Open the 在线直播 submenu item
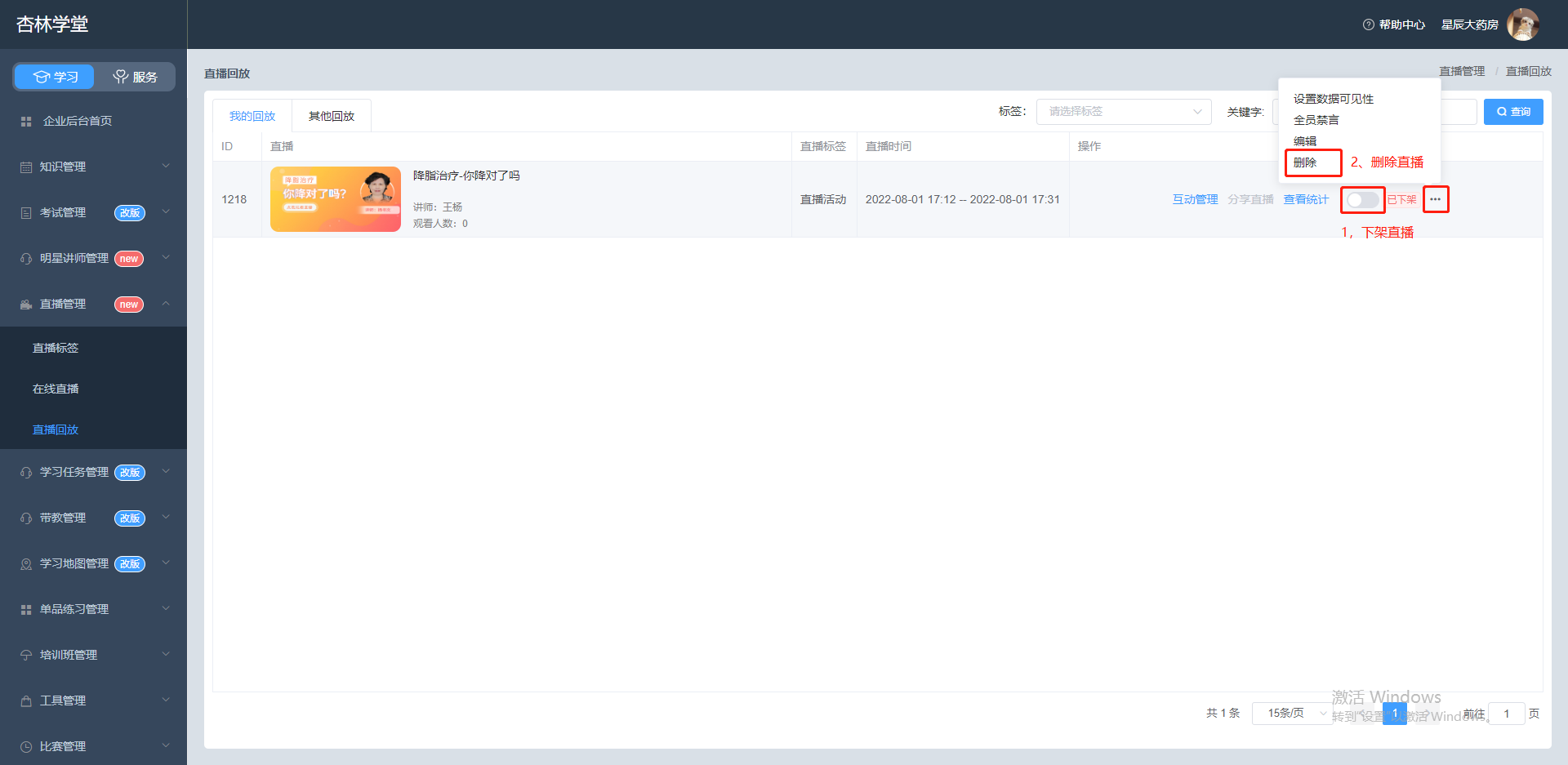 tap(56, 389)
